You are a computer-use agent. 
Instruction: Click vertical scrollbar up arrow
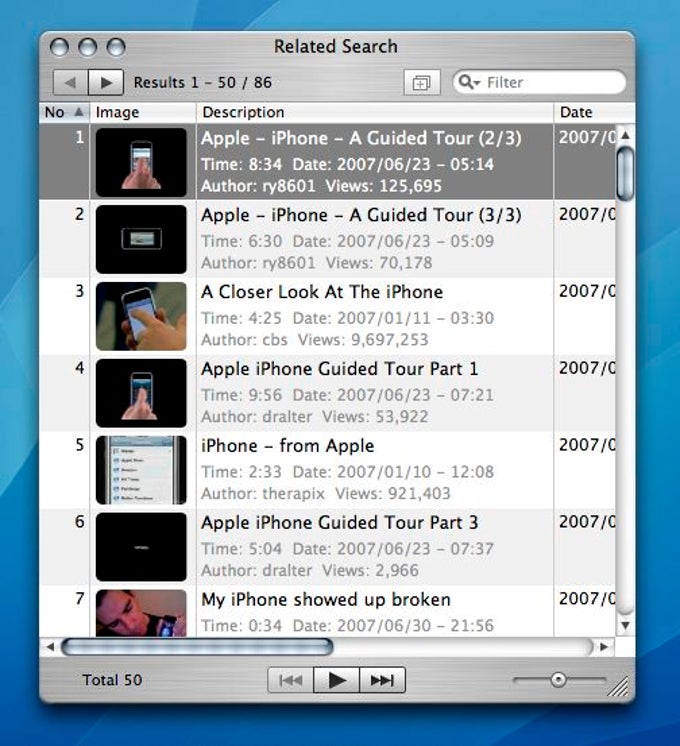[626, 135]
